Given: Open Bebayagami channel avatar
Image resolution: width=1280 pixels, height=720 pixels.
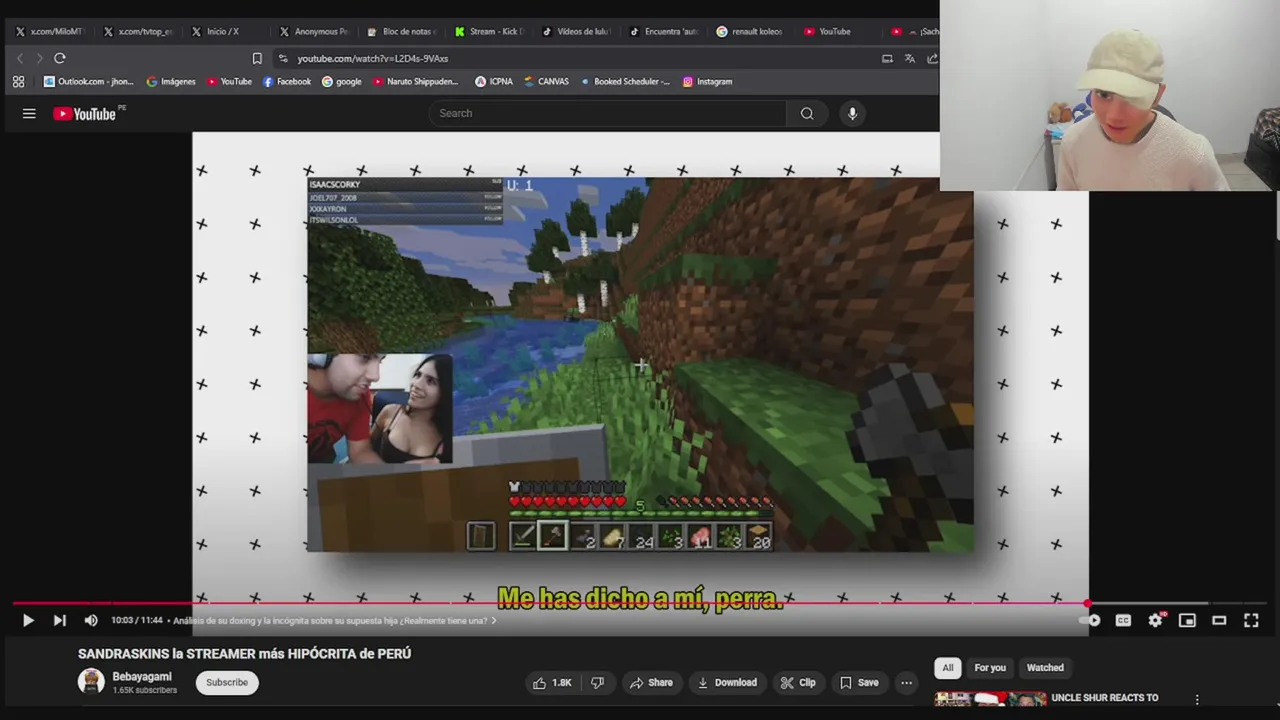Looking at the screenshot, I should (x=91, y=682).
